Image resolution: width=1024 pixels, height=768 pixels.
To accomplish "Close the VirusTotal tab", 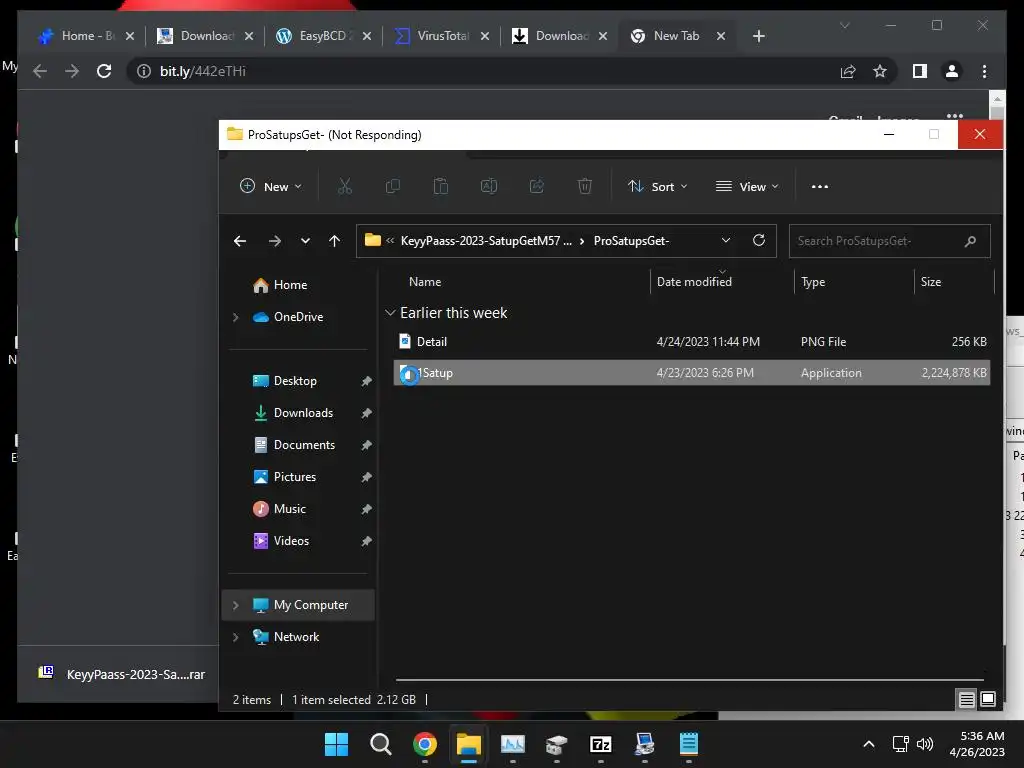I will [485, 36].
